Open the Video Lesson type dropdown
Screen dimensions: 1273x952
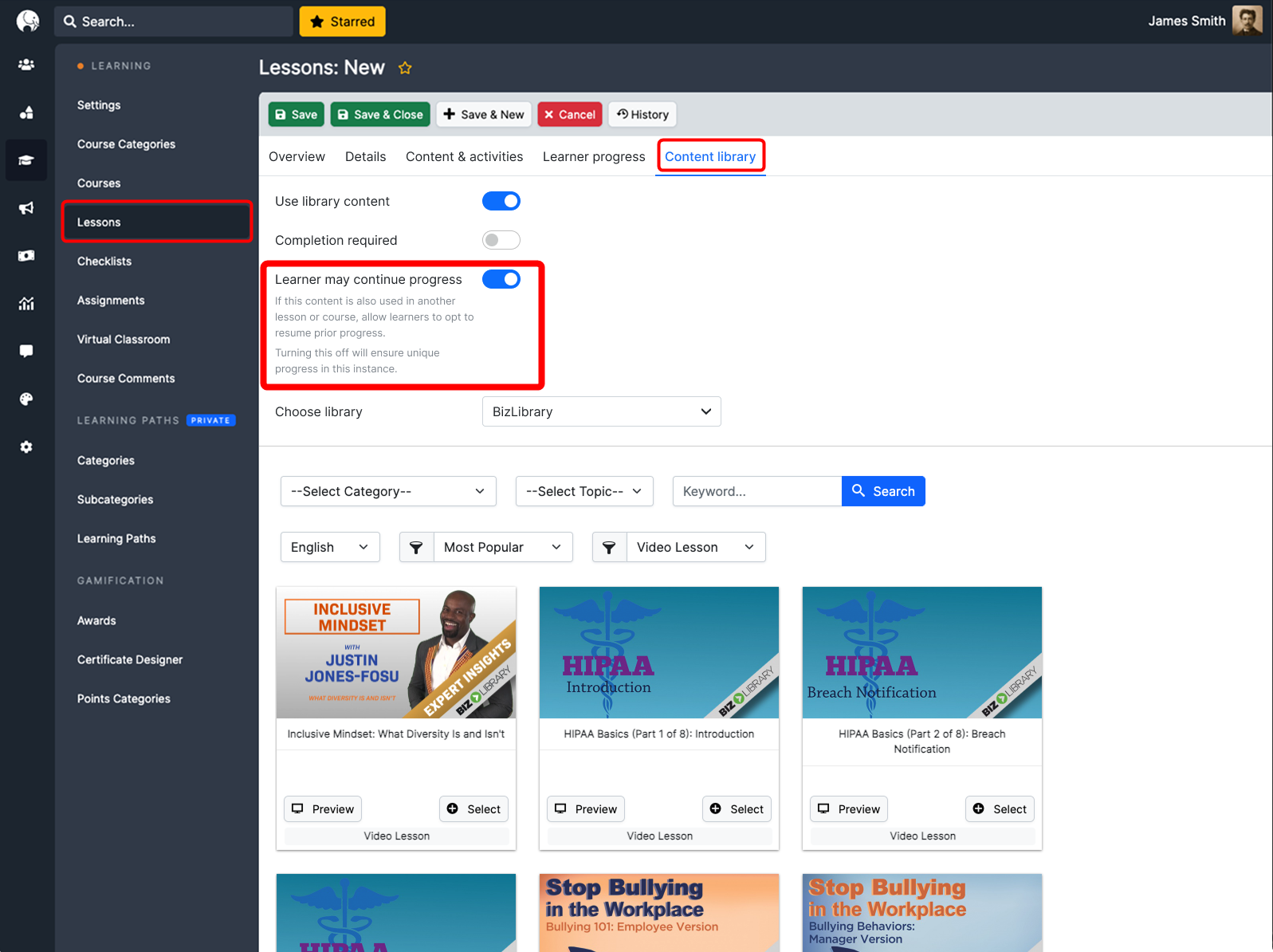(696, 547)
